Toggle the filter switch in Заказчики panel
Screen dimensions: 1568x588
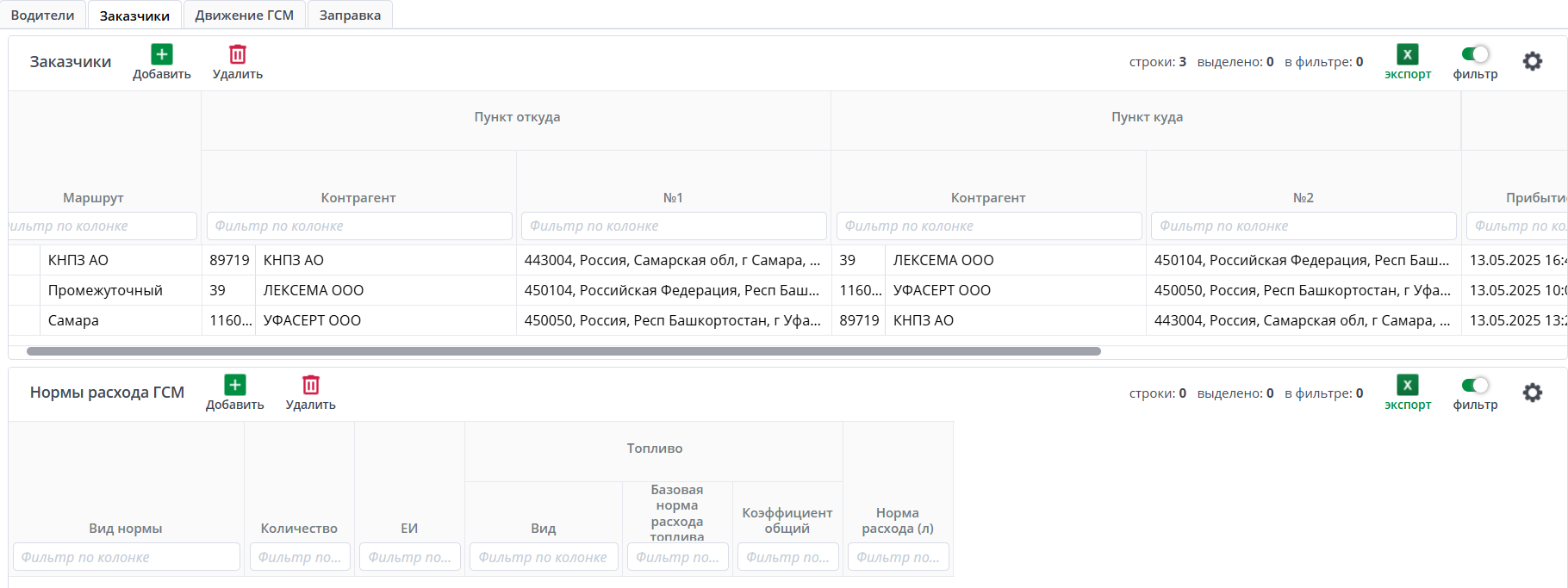pyautogui.click(x=1475, y=54)
